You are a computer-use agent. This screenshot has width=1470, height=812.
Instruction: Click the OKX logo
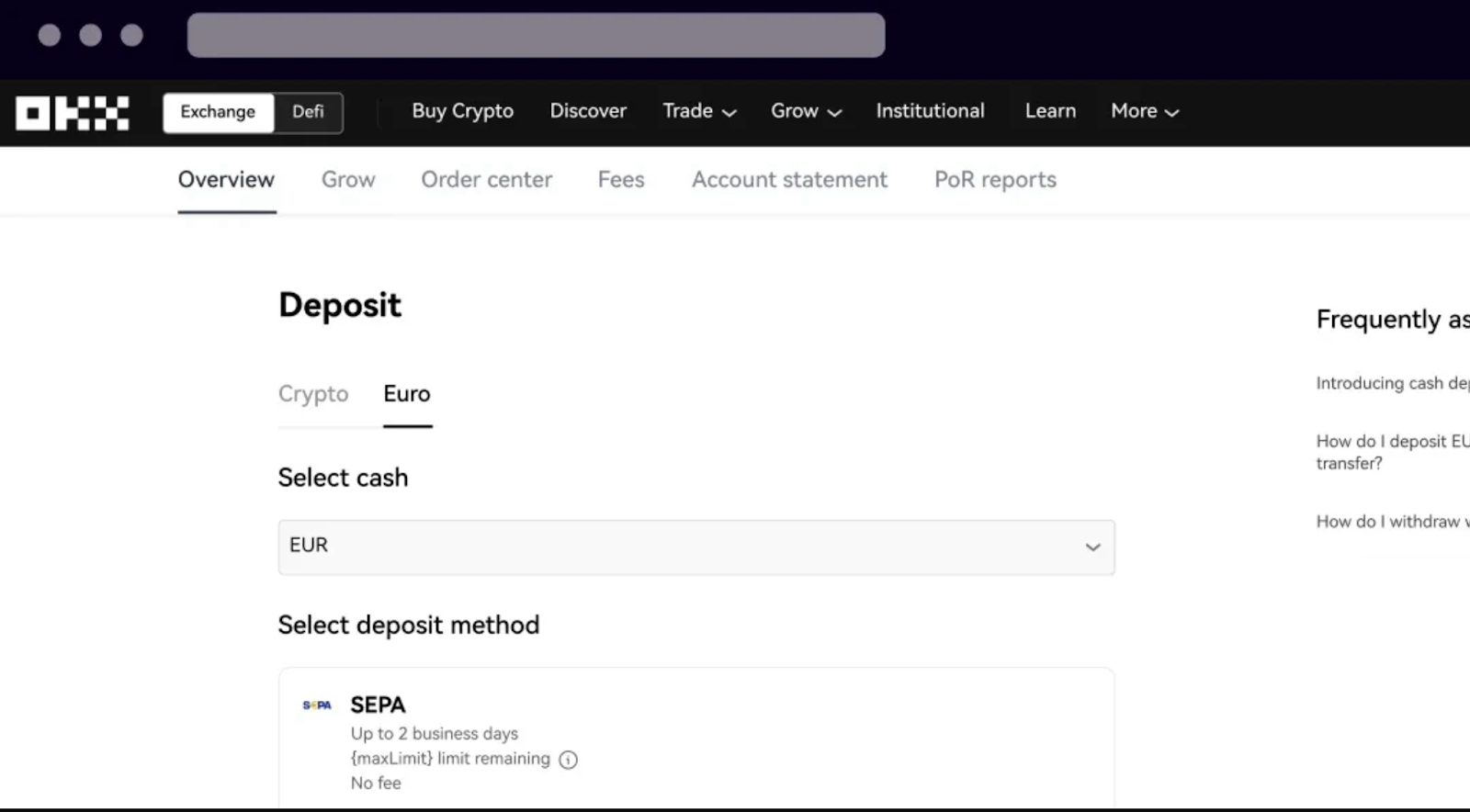73,113
